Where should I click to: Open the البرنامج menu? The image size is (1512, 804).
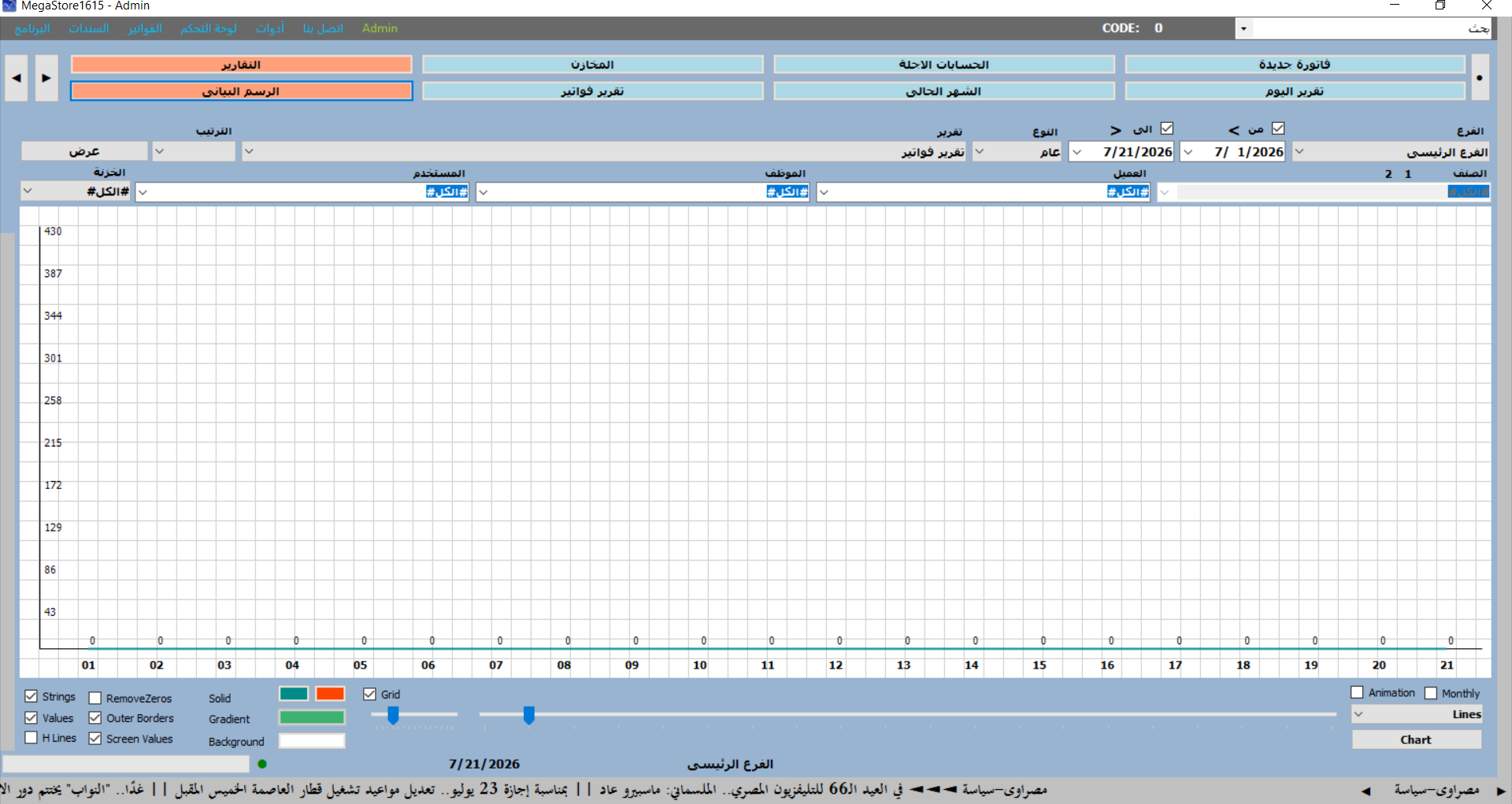pos(32,28)
